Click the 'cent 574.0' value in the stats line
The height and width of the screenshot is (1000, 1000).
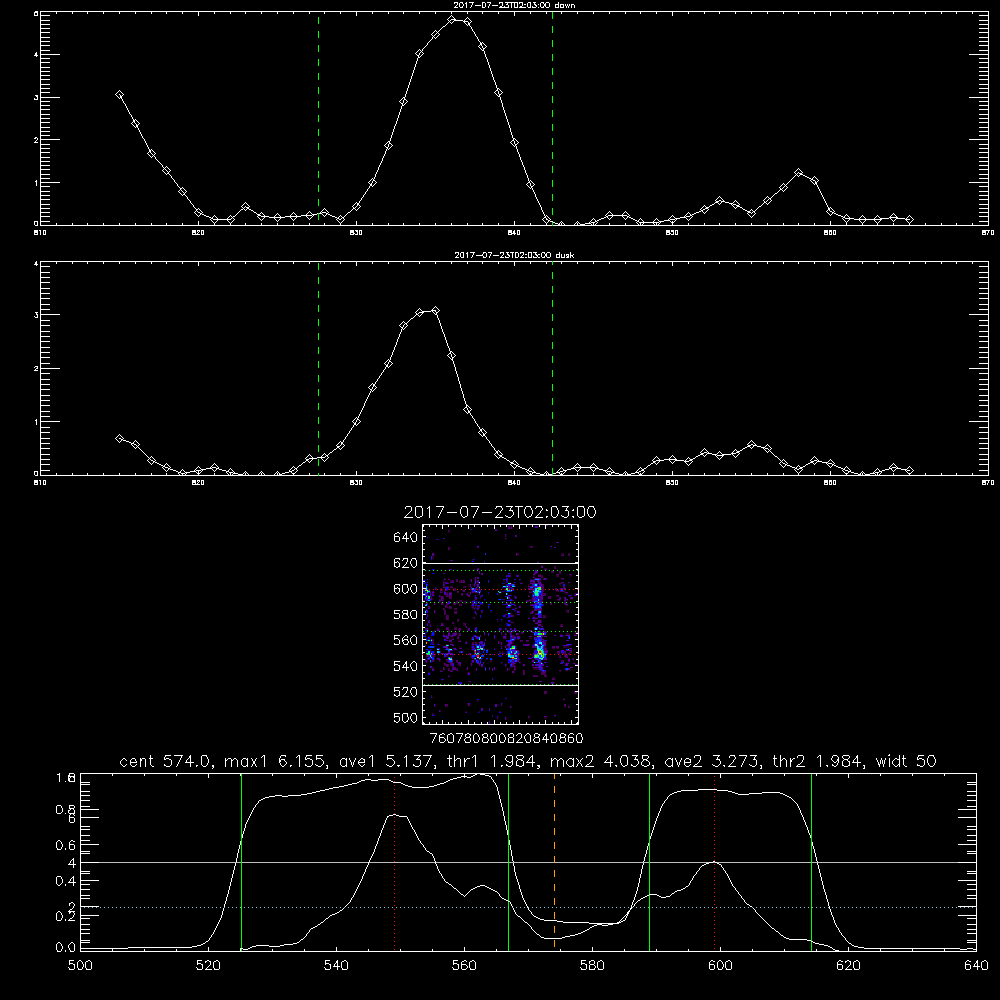coord(166,761)
